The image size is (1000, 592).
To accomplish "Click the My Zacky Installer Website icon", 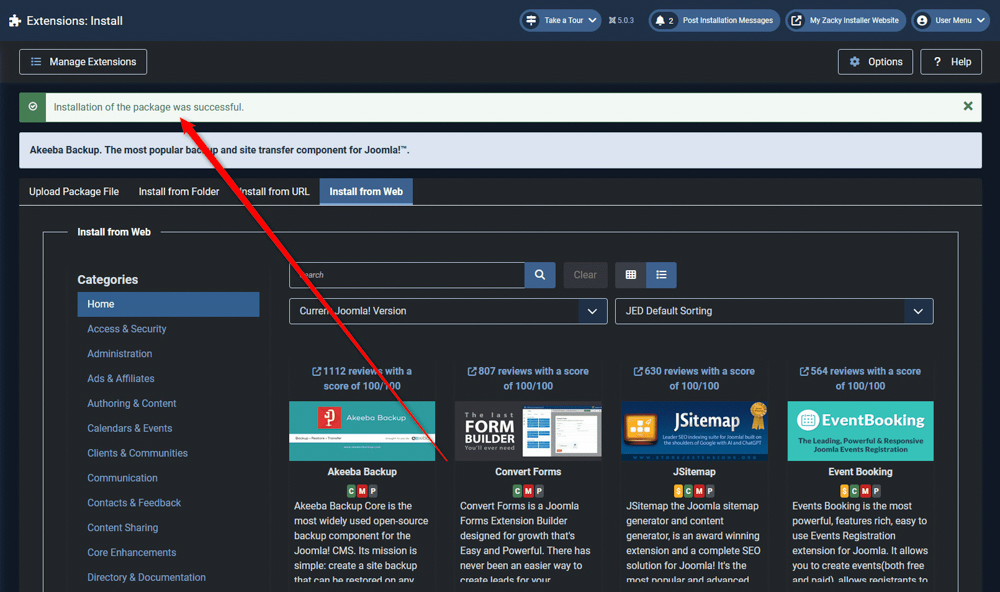I will click(796, 19).
